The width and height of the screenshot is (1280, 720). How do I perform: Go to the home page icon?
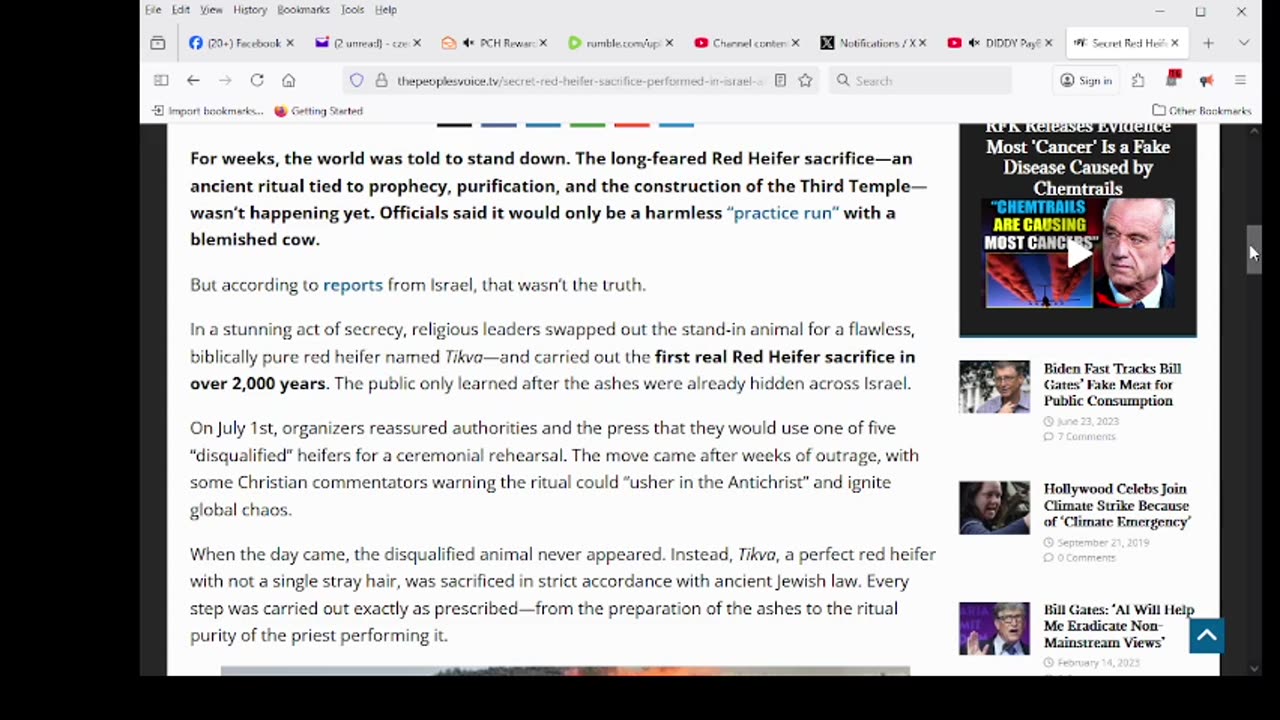(x=288, y=80)
